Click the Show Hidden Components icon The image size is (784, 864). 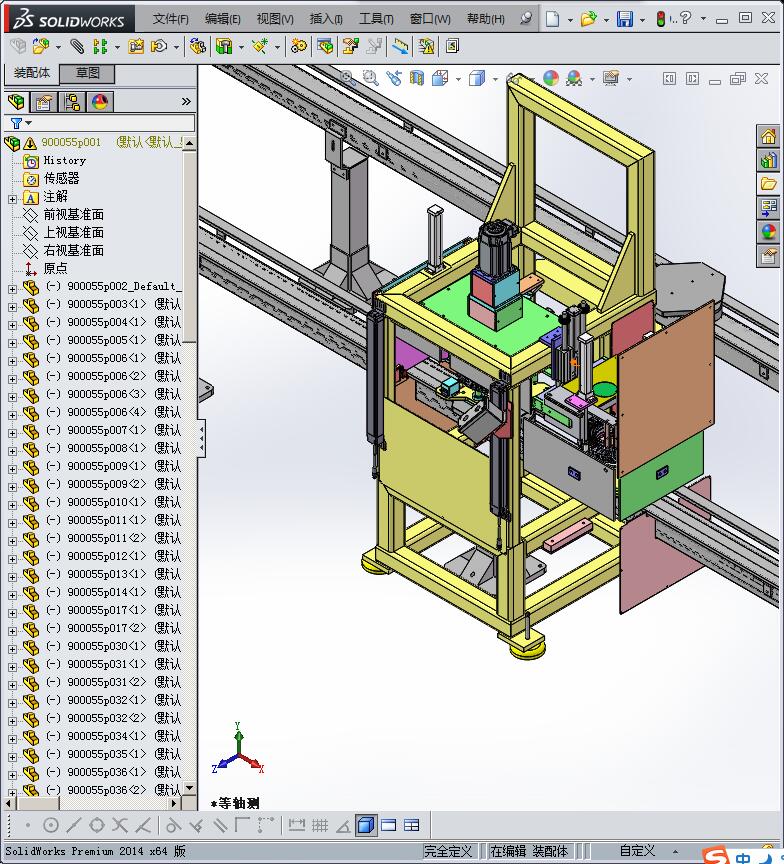click(x=197, y=47)
